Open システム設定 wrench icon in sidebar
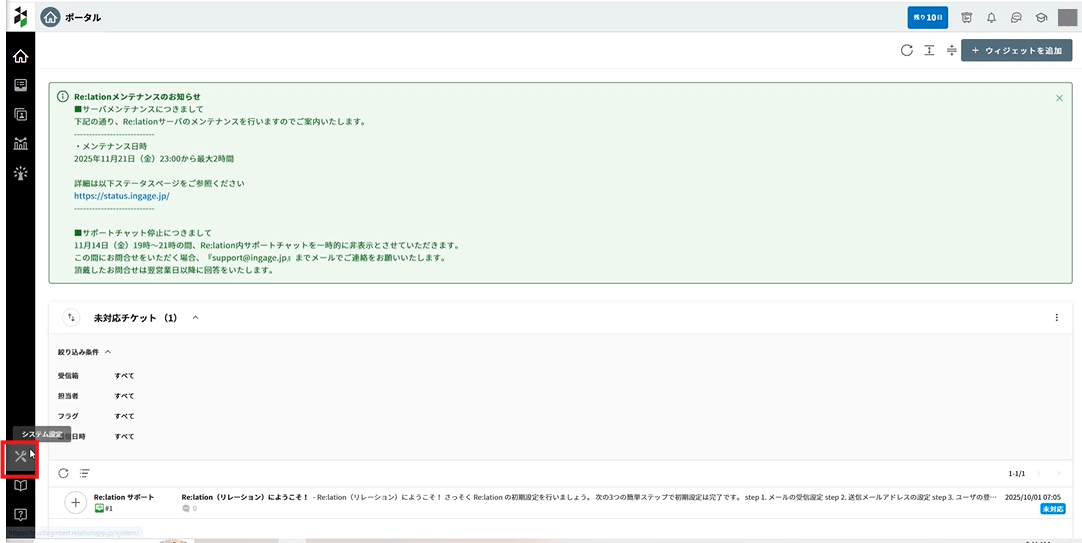 (x=20, y=456)
